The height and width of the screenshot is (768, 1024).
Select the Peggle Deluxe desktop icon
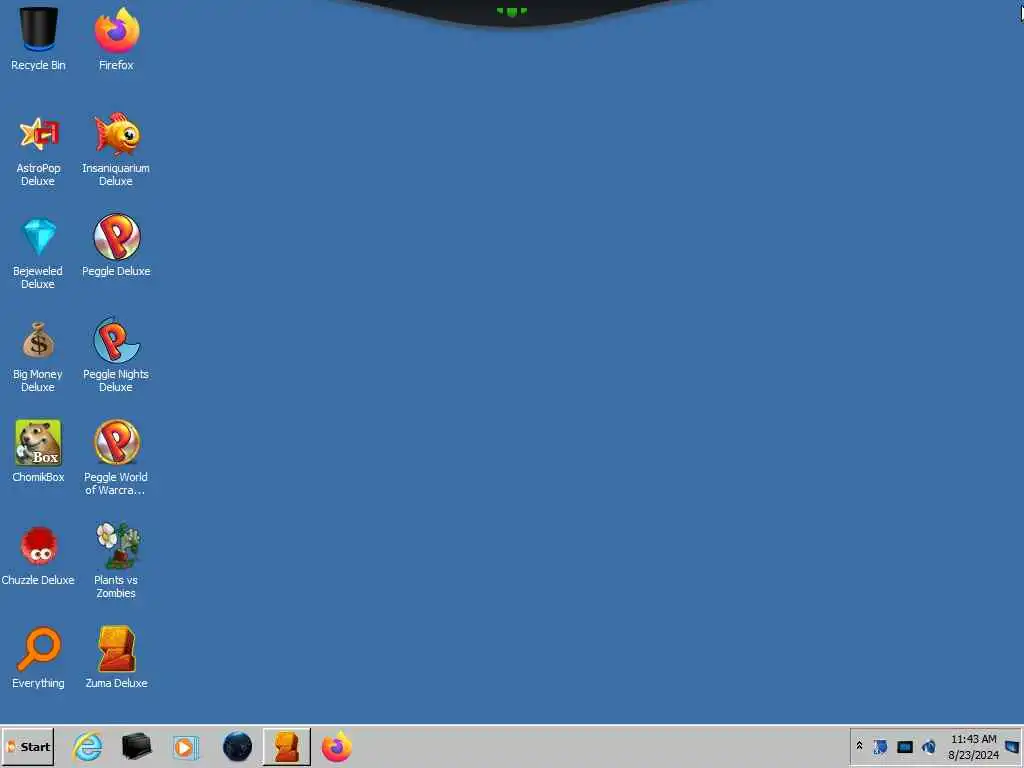tap(116, 246)
